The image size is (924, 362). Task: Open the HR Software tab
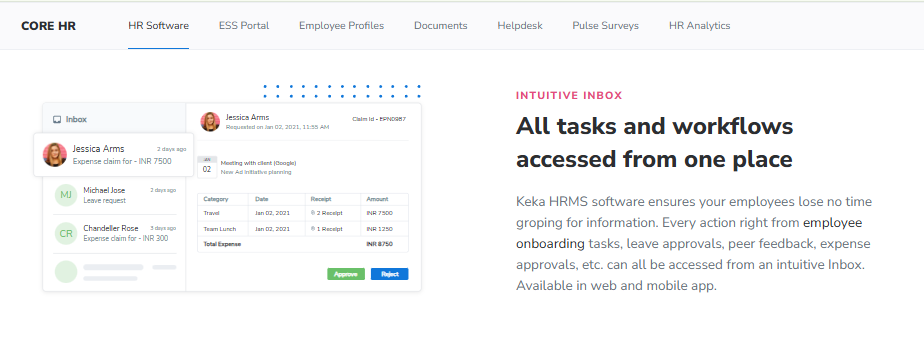[x=159, y=26]
